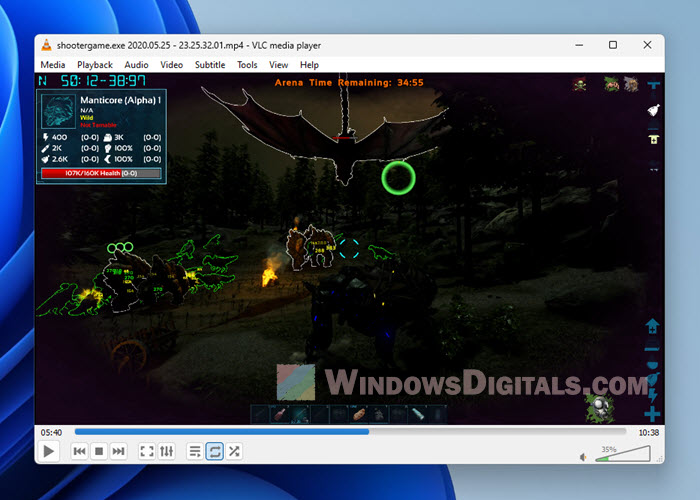The height and width of the screenshot is (500, 700).
Task: Click elapsed time label 05:40
Action: (51, 433)
